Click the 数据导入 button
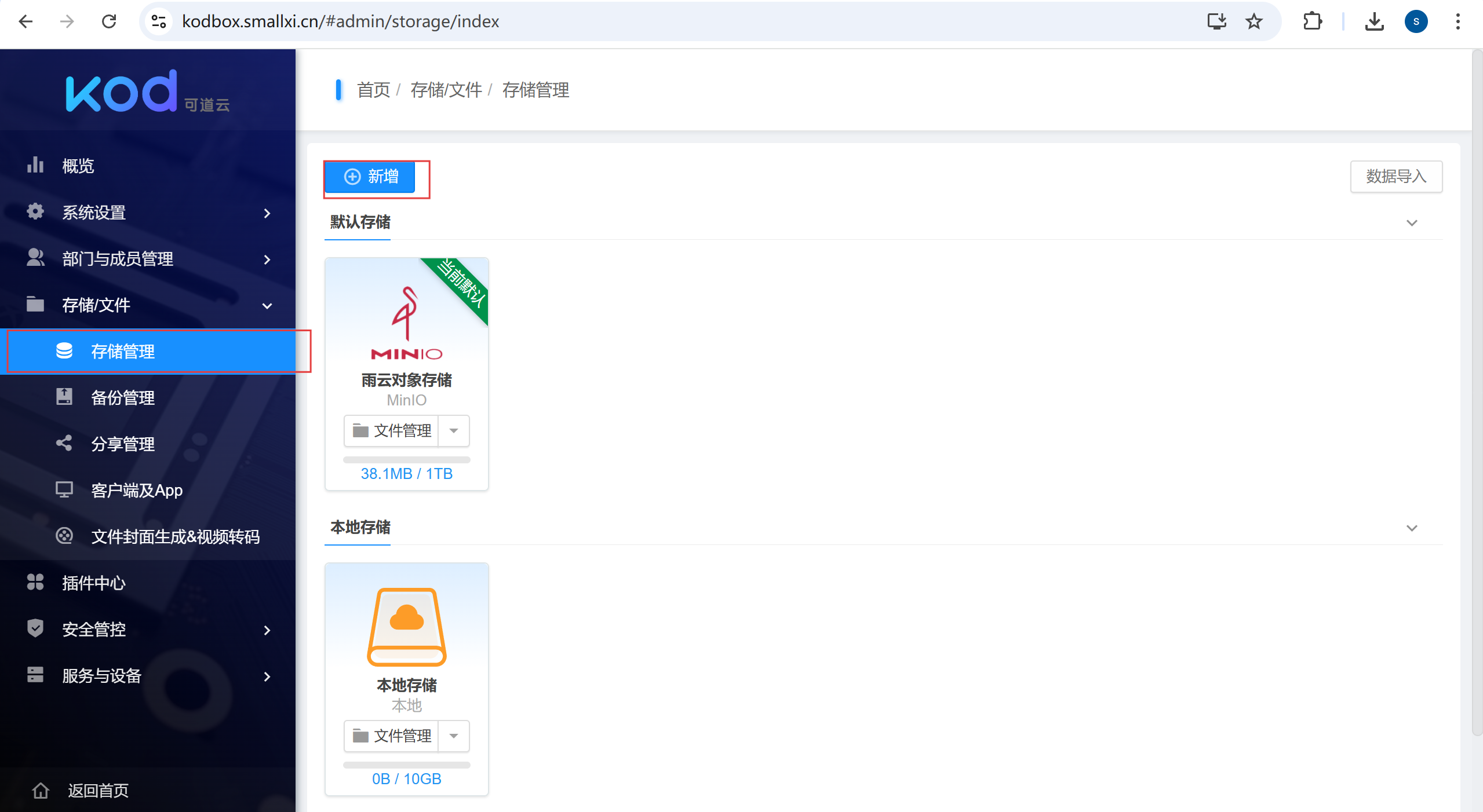The width and height of the screenshot is (1483, 812). coord(1395,177)
